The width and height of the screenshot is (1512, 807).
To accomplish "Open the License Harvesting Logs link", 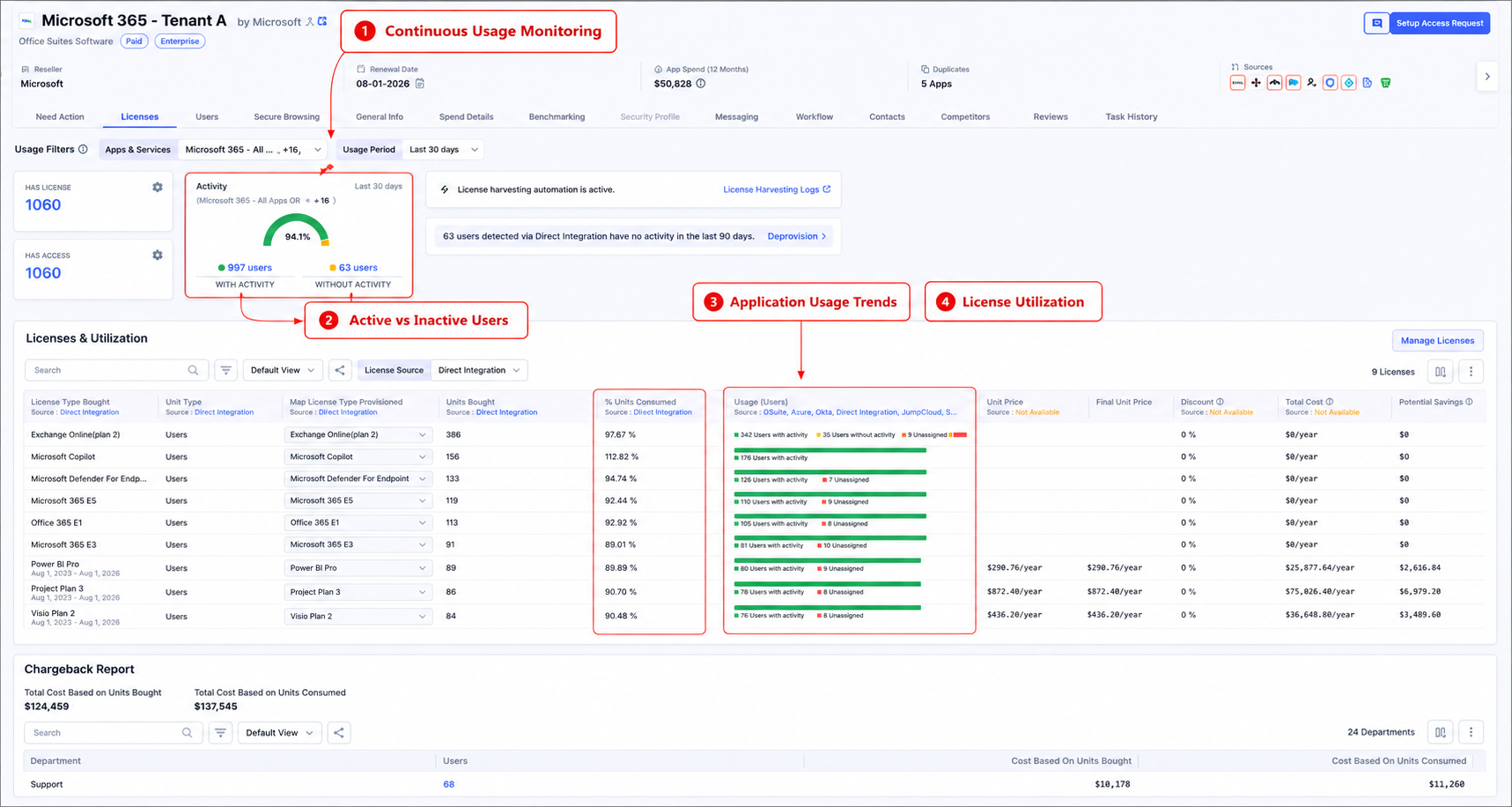I will (777, 189).
